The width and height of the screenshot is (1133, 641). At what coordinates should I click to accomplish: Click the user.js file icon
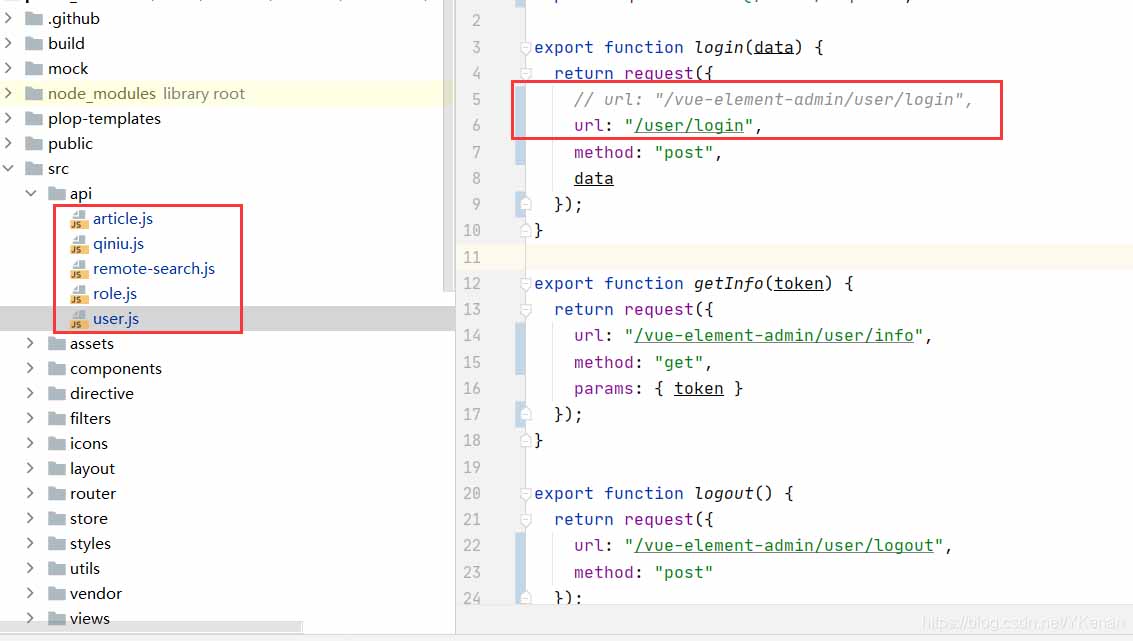click(79, 319)
